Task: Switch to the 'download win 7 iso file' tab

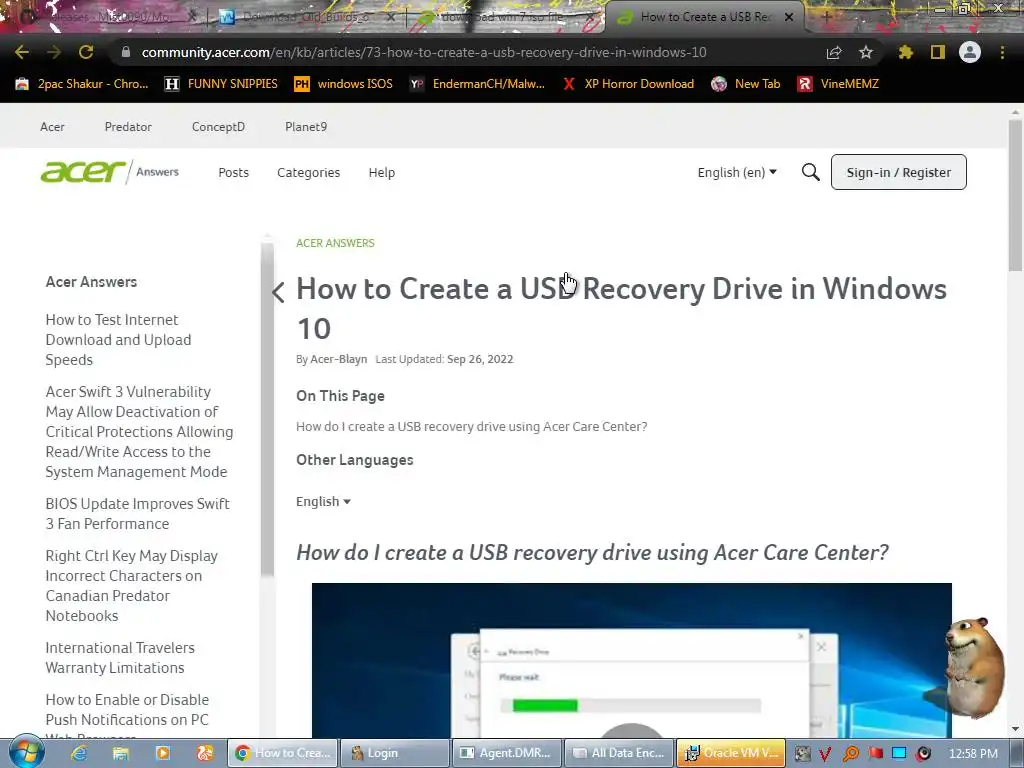Action: (503, 17)
